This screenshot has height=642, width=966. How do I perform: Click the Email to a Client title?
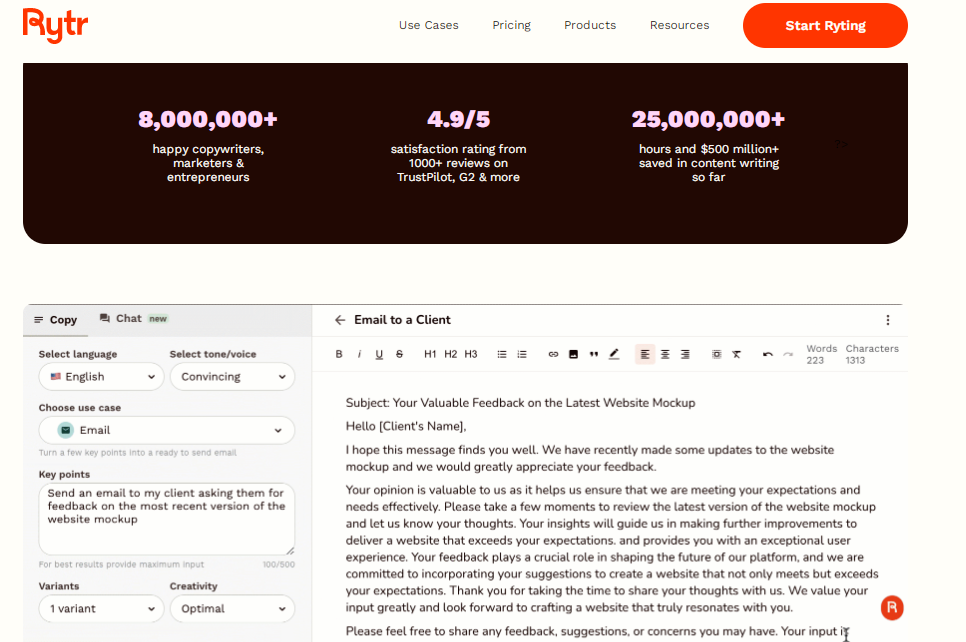(x=402, y=320)
